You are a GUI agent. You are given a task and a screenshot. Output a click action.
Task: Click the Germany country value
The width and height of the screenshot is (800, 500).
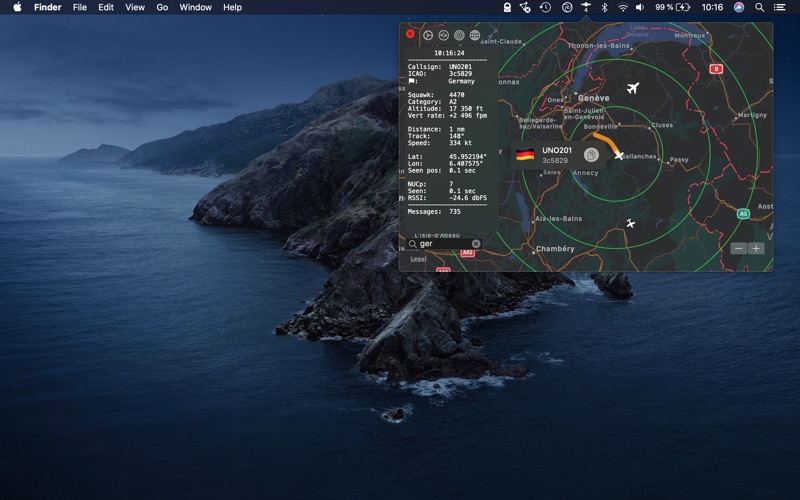point(461,81)
